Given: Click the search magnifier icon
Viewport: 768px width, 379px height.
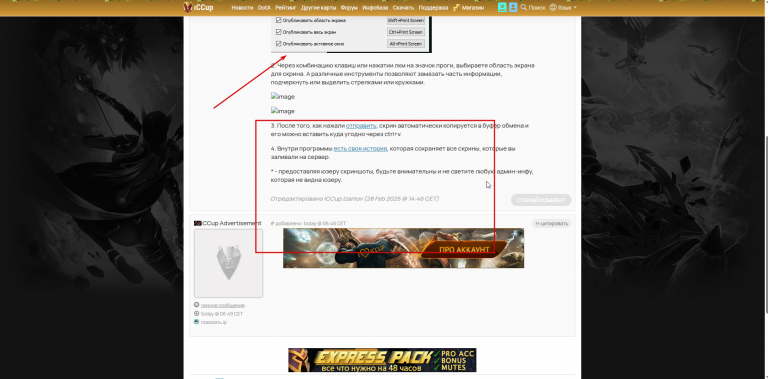Looking at the screenshot, I should point(524,7).
